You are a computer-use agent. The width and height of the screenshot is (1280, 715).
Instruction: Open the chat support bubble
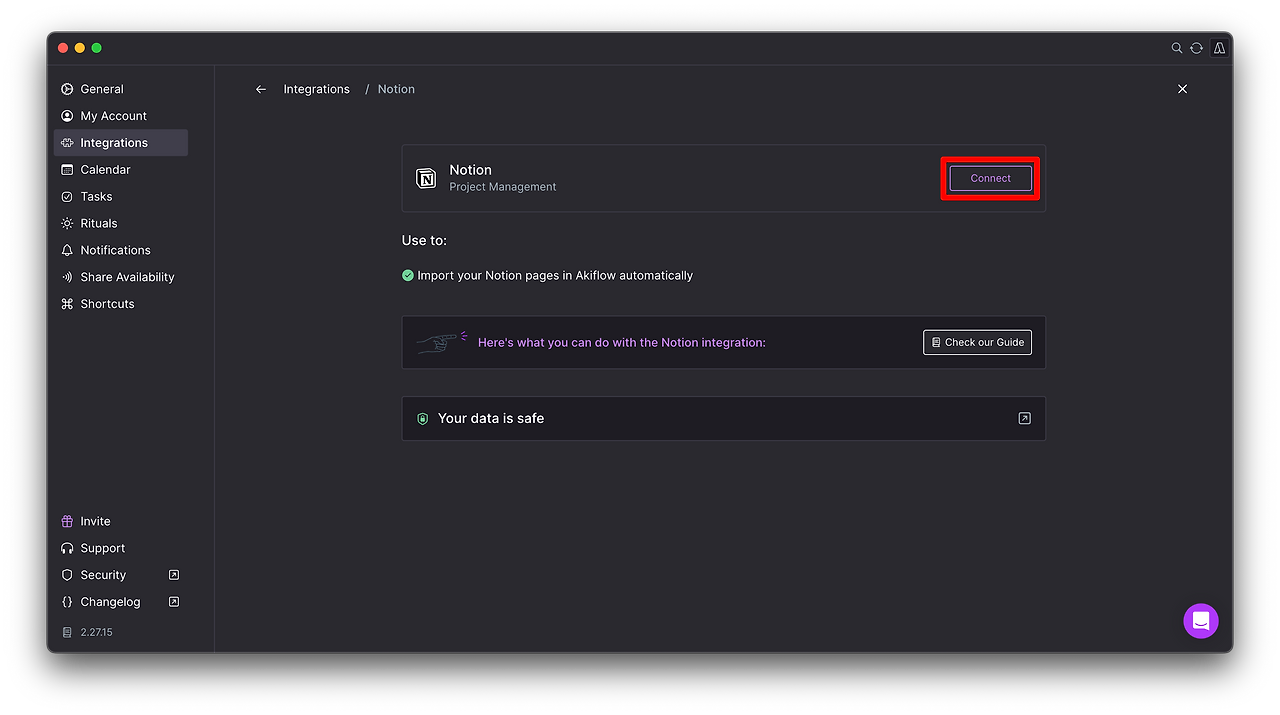coord(1201,620)
